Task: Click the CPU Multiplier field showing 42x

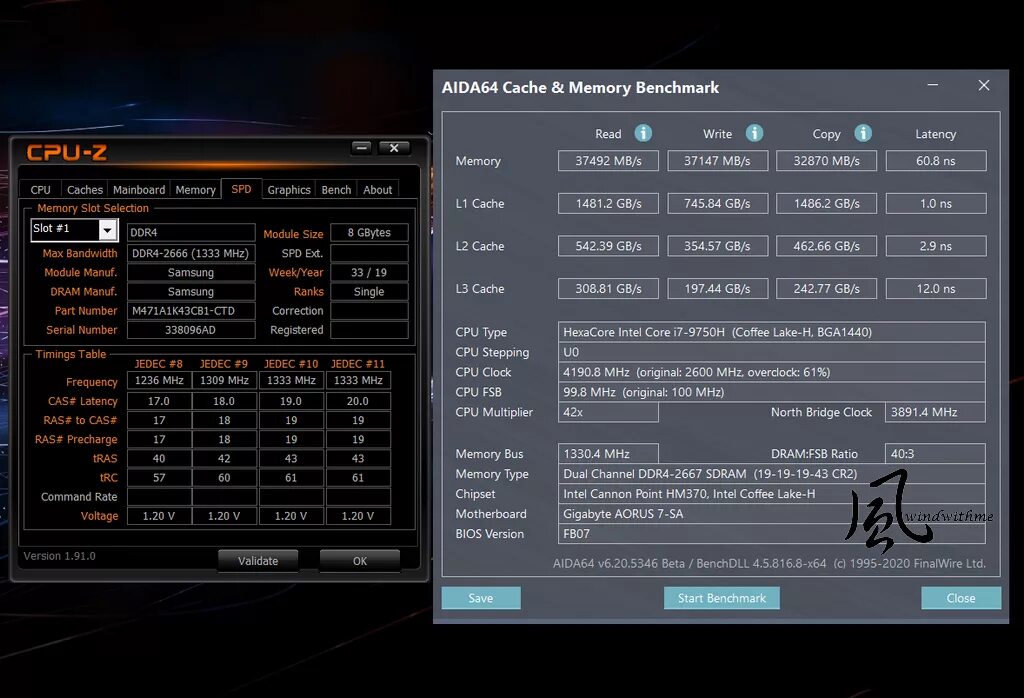Action: pos(608,412)
